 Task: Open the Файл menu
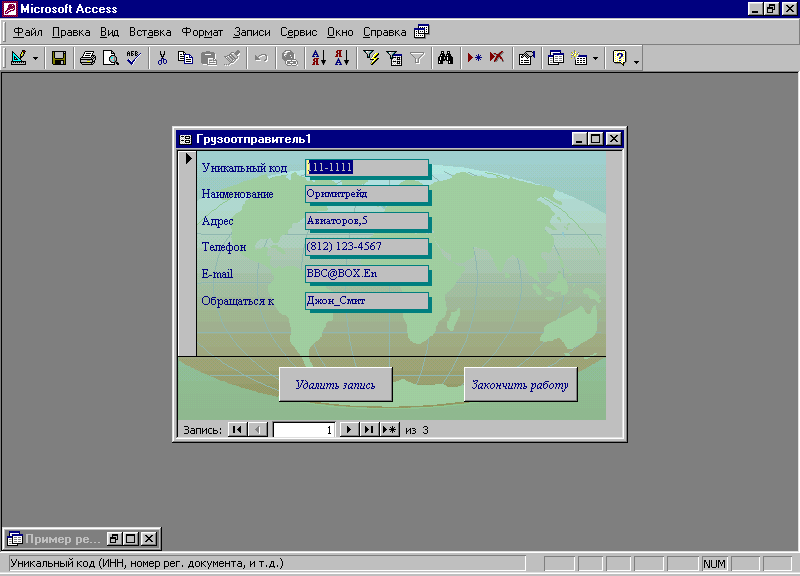[x=28, y=32]
